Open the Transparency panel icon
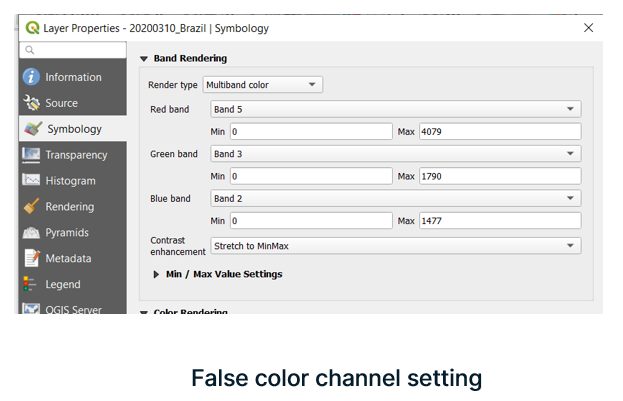 [x=31, y=155]
